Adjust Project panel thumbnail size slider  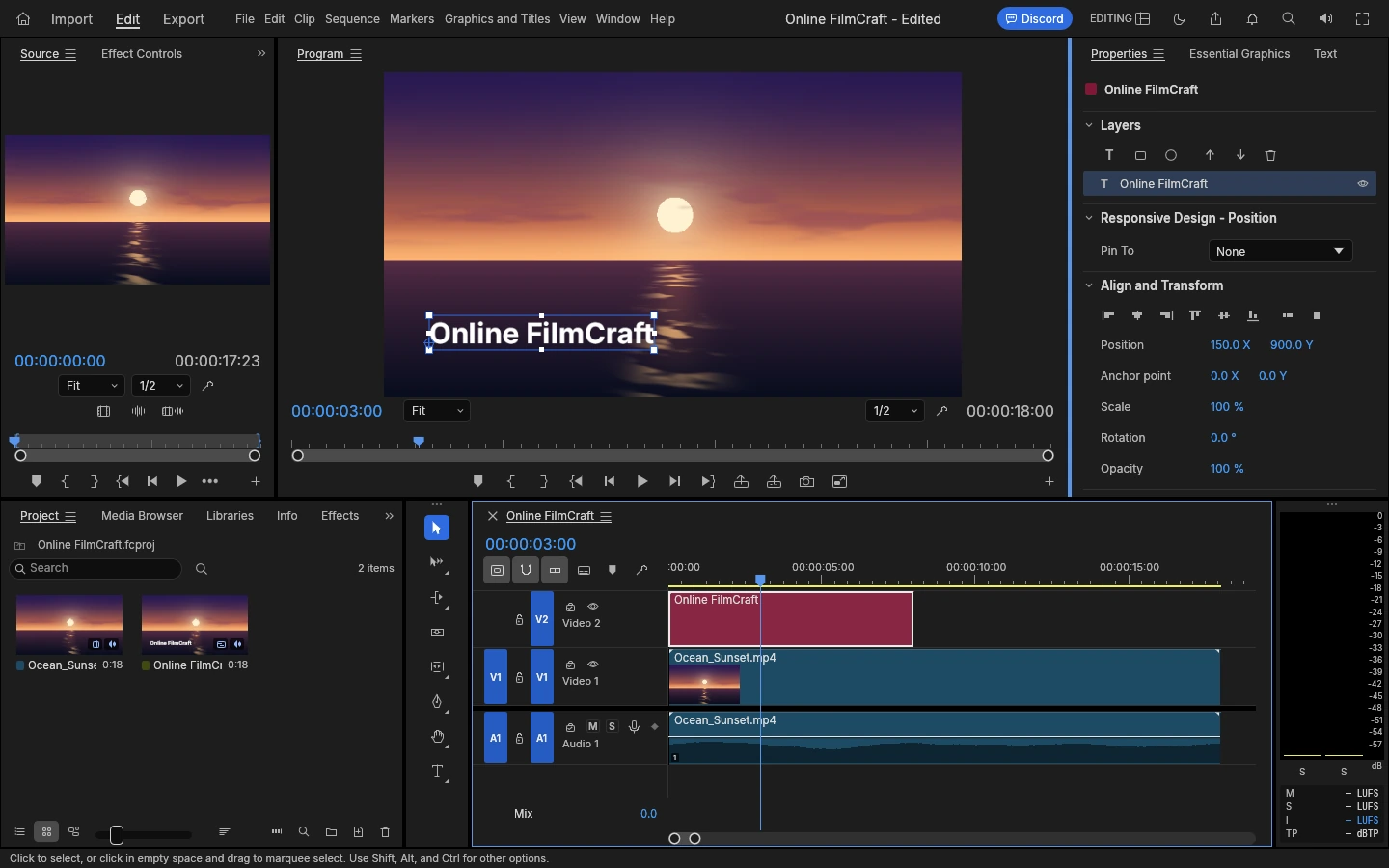coord(117,834)
